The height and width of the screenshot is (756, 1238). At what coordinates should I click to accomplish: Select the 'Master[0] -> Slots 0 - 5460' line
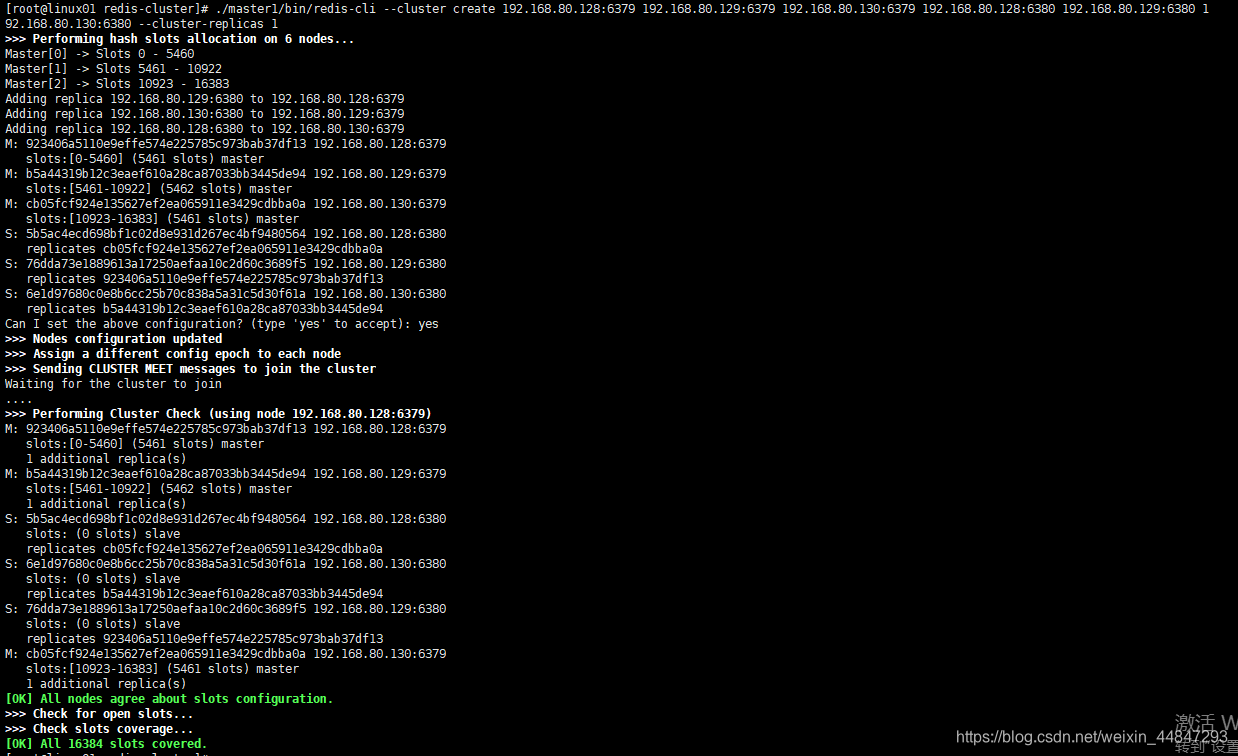100,53
